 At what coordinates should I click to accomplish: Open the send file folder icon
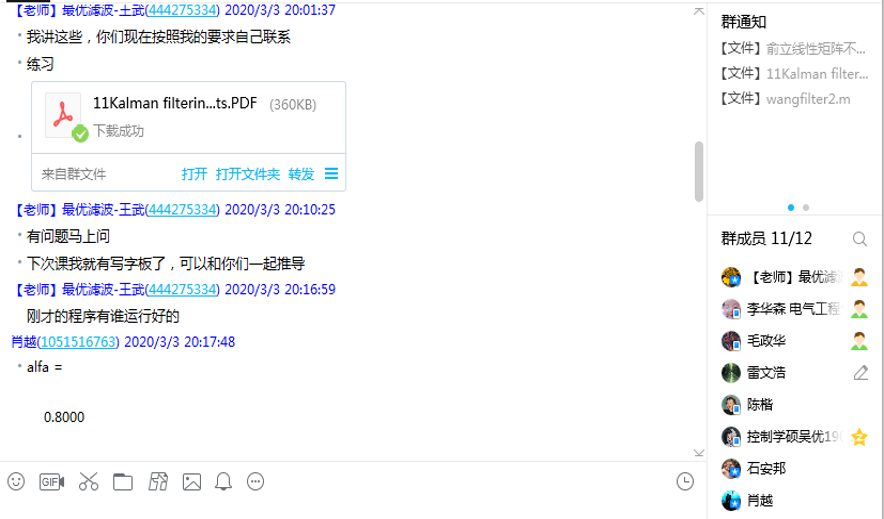pyautogui.click(x=122, y=482)
